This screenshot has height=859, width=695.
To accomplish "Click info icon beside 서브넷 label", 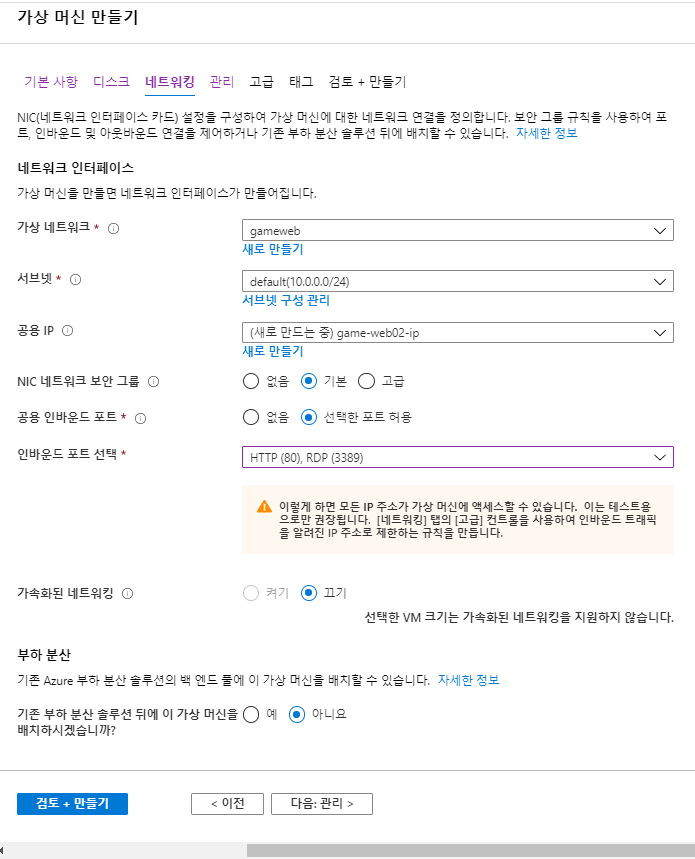I will pyautogui.click(x=76, y=279).
